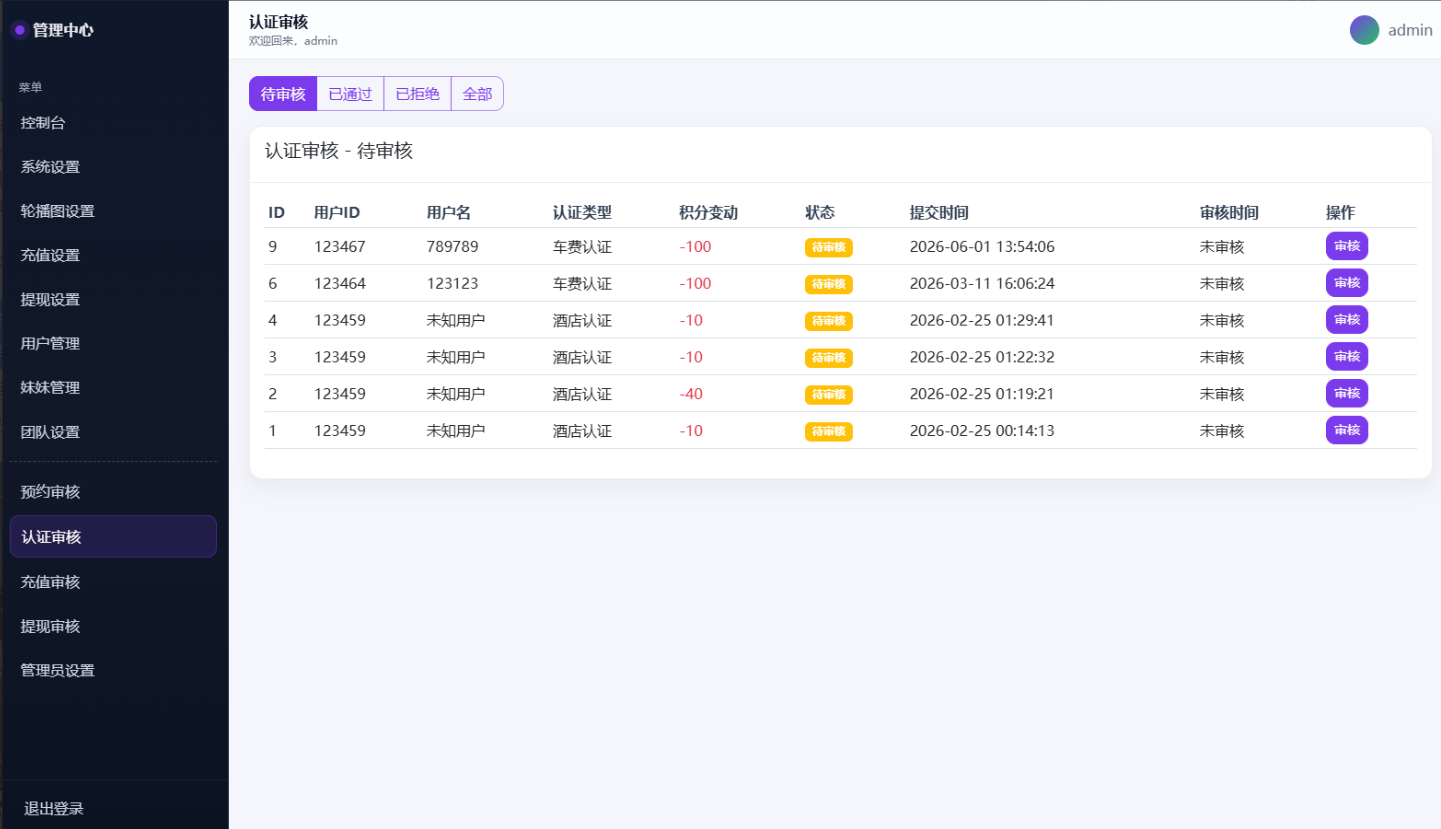Click 审核 button for ID 4 row
Viewport: 1441px width, 829px height.
(1347, 320)
